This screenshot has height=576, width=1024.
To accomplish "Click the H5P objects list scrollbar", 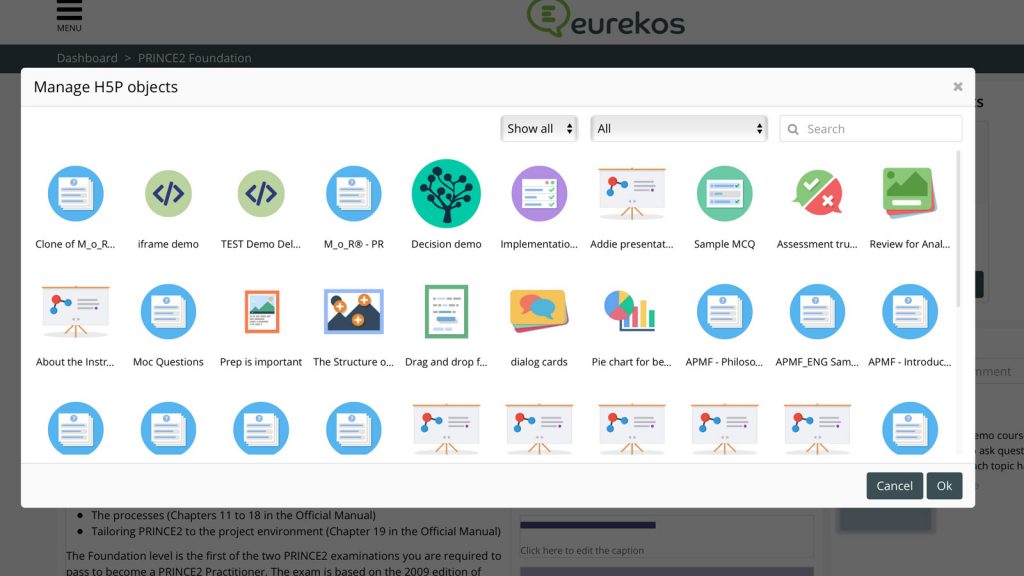I will tap(959, 230).
